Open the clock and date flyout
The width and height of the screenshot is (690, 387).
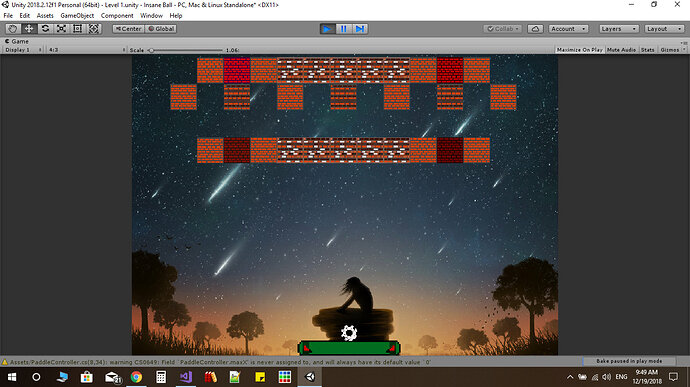tap(647, 377)
